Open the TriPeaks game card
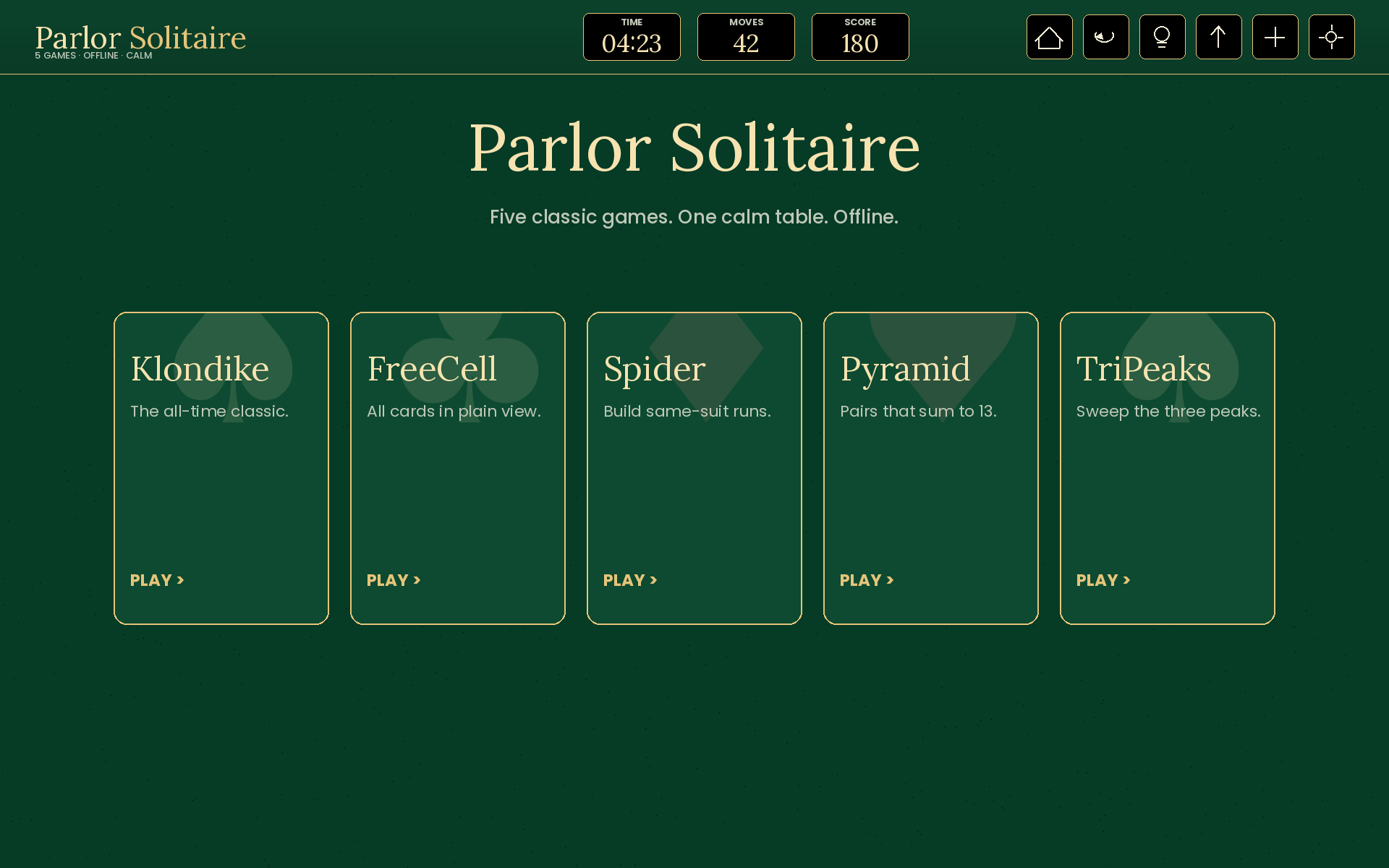The image size is (1389, 868). [x=1168, y=468]
